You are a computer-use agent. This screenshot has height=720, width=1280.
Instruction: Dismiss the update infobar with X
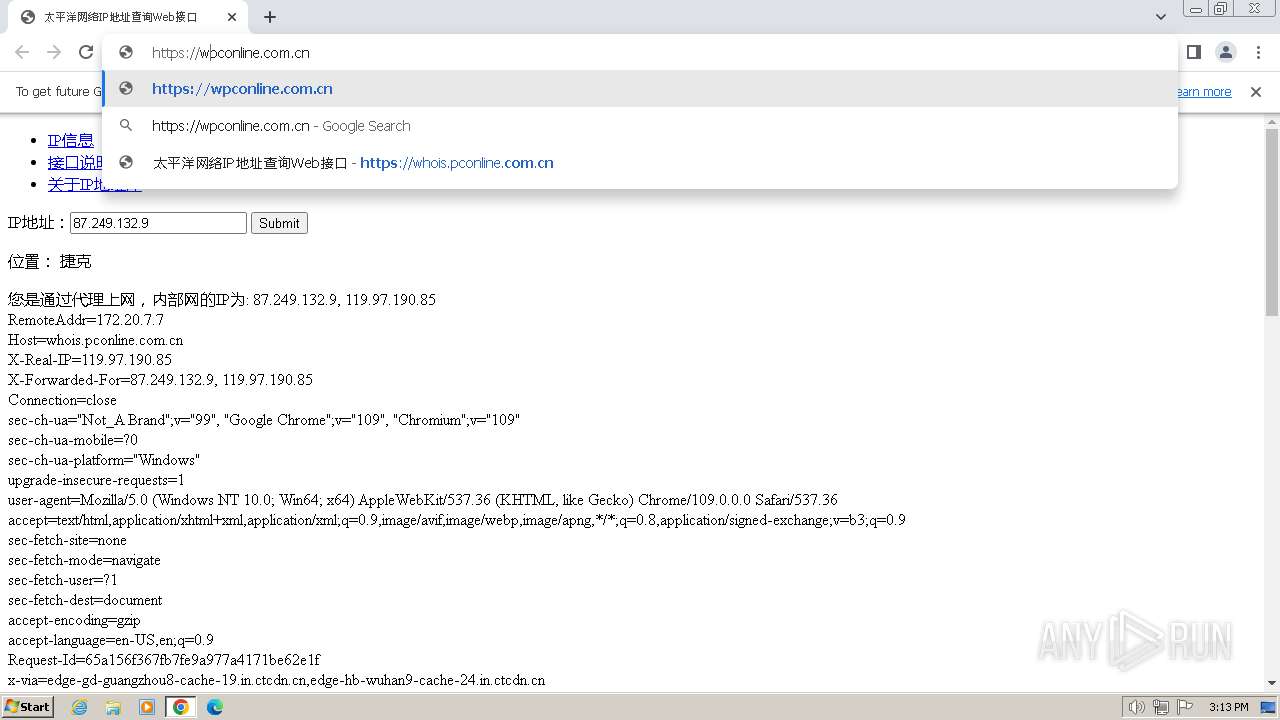pyautogui.click(x=1256, y=92)
